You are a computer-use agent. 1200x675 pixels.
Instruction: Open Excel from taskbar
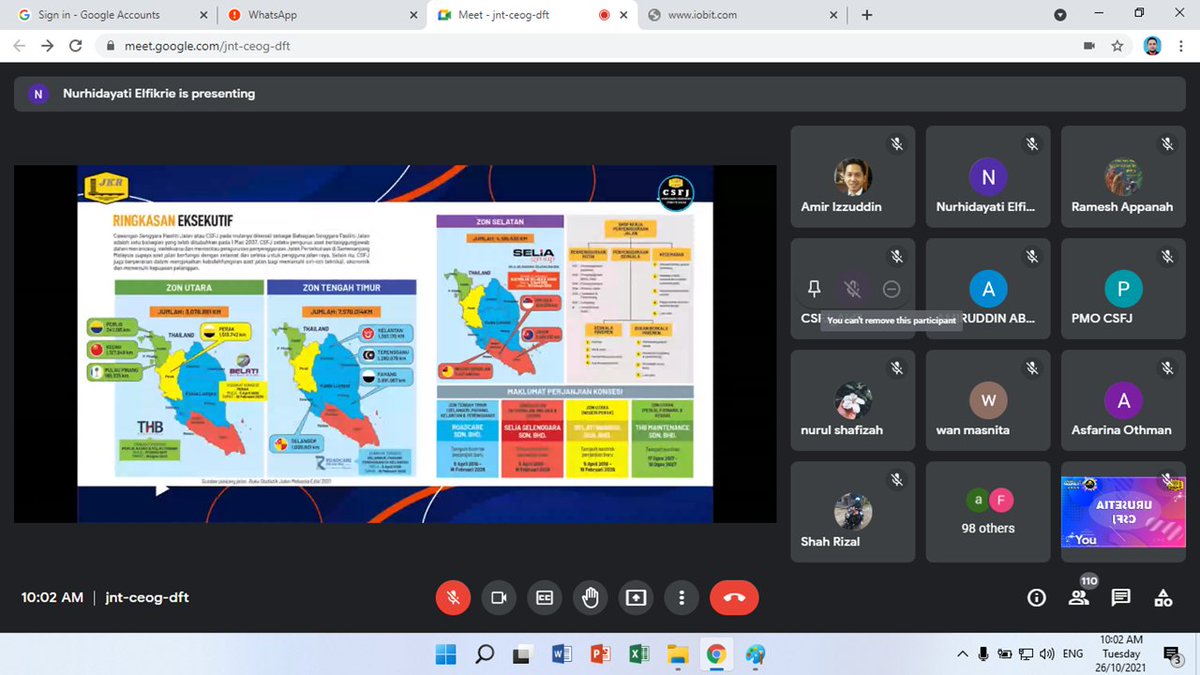coord(639,654)
